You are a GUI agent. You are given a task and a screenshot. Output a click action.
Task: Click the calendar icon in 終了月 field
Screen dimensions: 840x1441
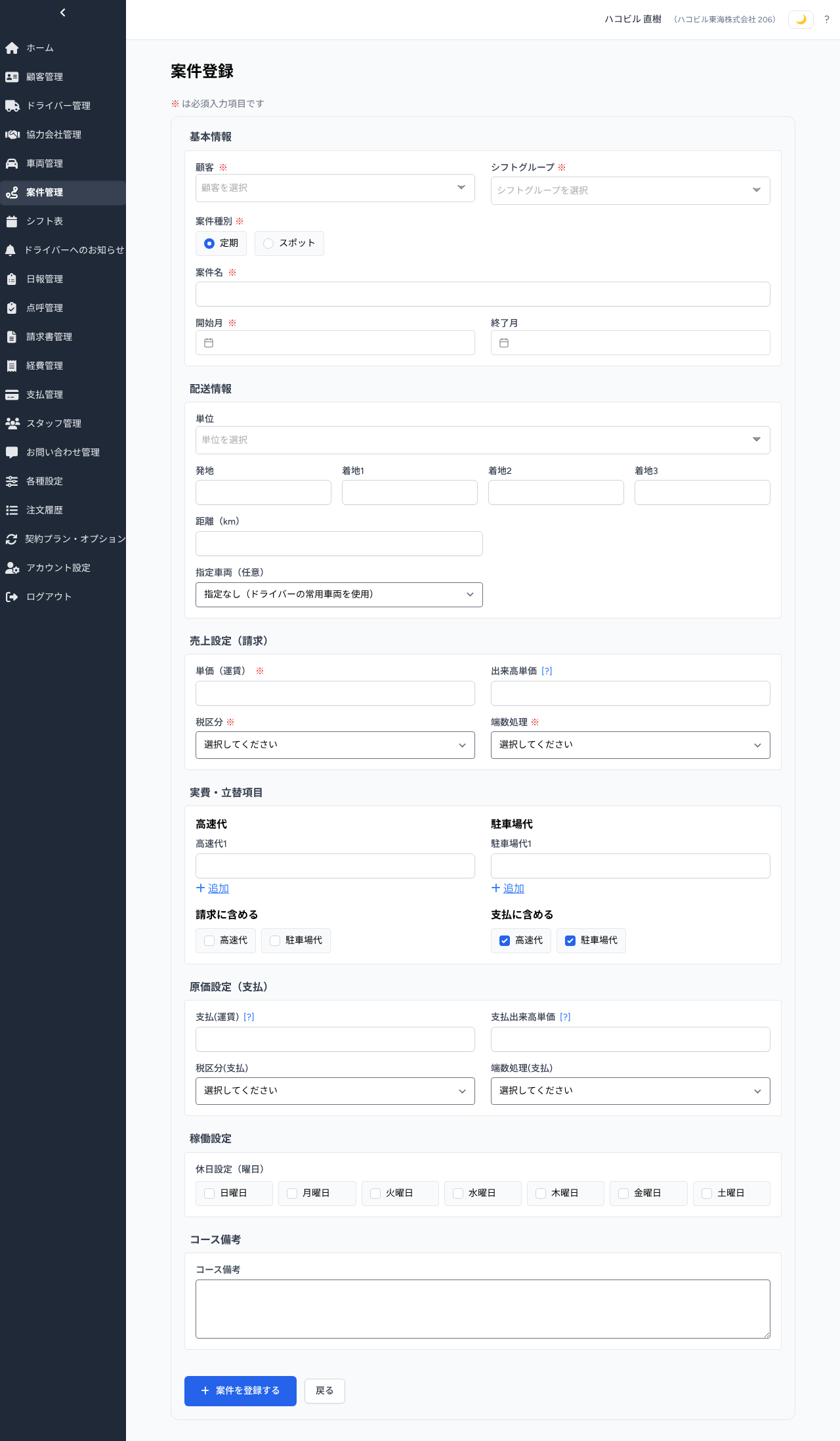point(504,343)
